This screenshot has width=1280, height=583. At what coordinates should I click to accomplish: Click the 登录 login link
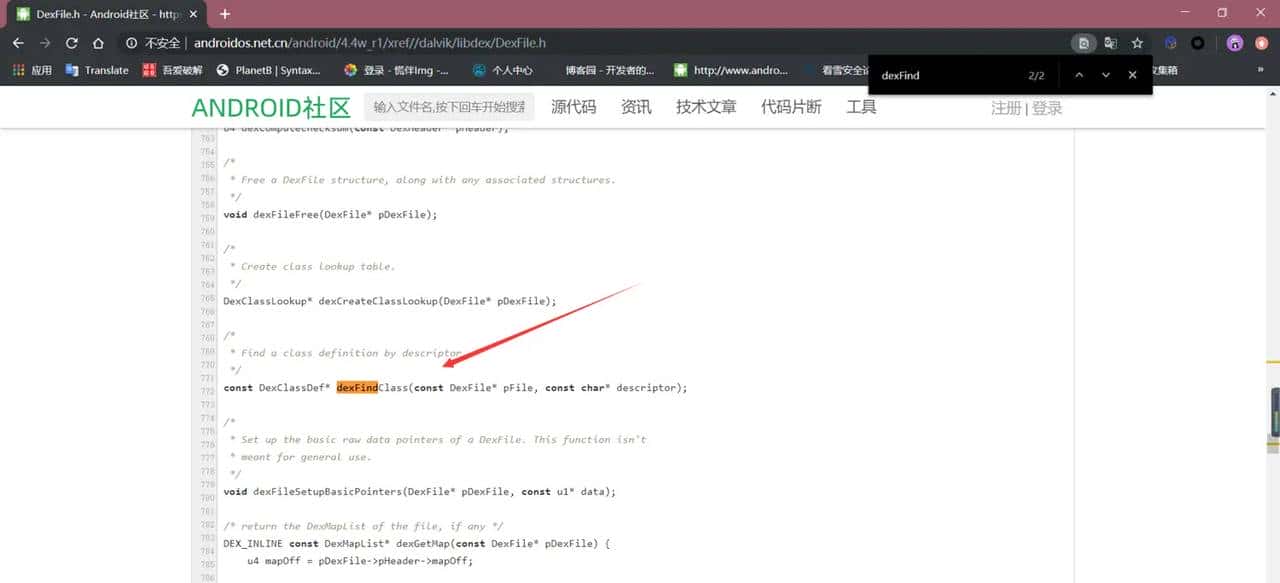[x=1046, y=107]
